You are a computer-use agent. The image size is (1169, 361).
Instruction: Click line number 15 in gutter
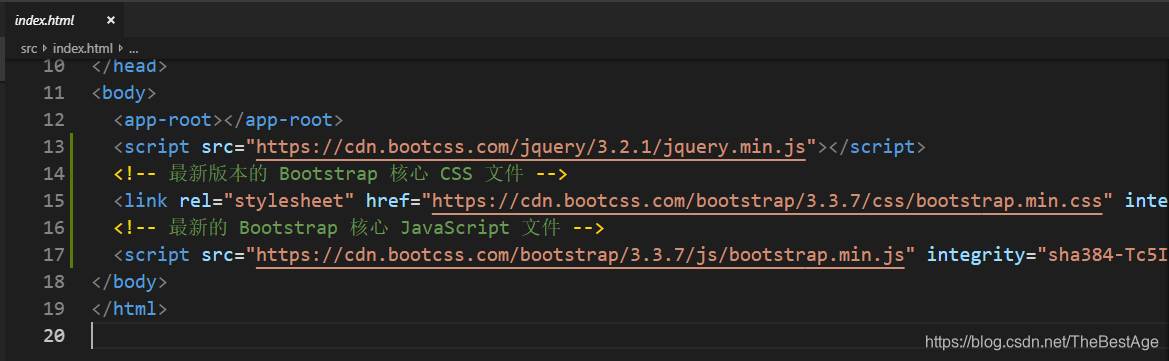click(54, 201)
